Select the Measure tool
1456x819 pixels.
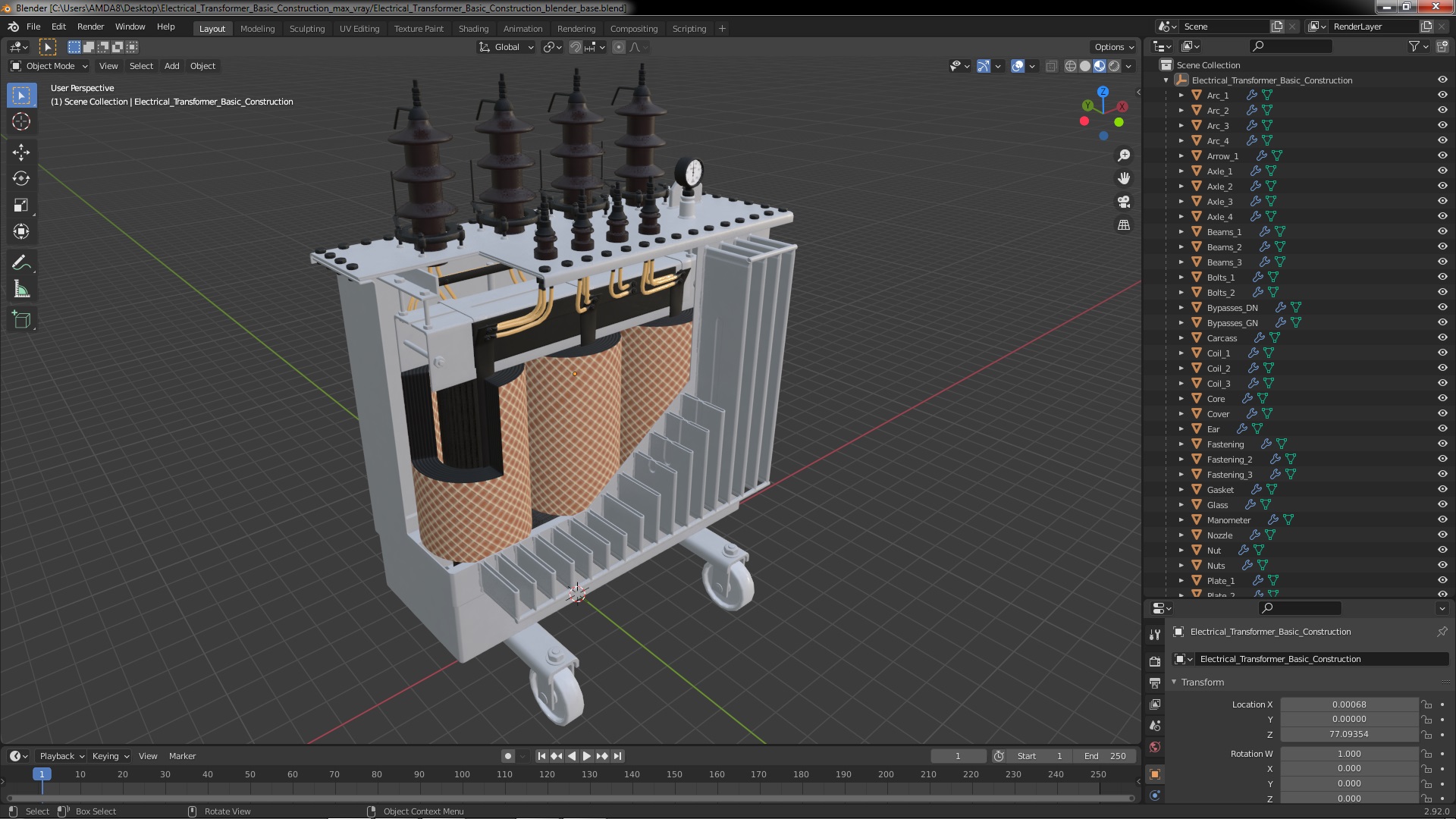tap(21, 290)
